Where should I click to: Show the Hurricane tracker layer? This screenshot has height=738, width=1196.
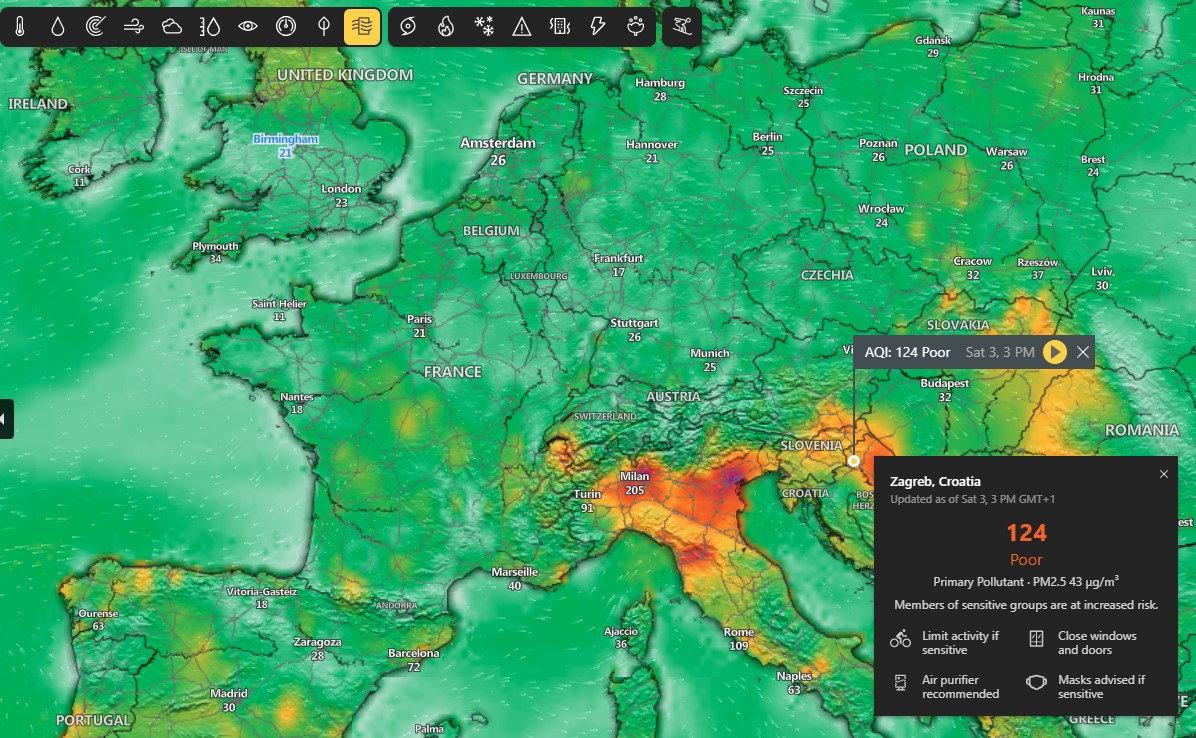pos(408,27)
